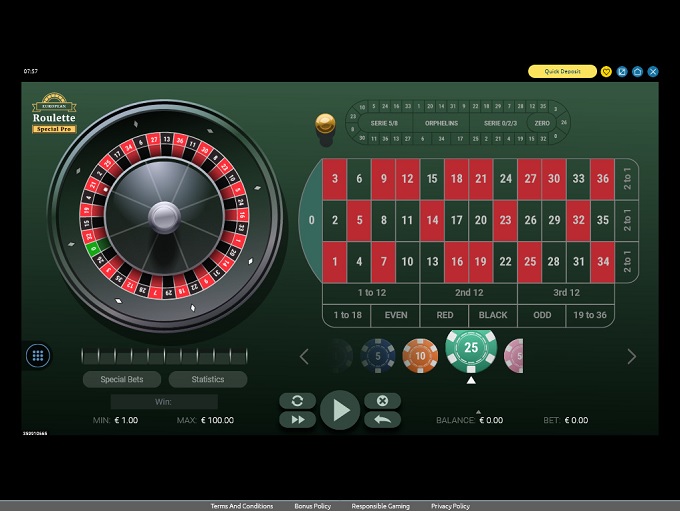Toggle fullscreen with the expand icon
This screenshot has width=680, height=511.
click(622, 72)
